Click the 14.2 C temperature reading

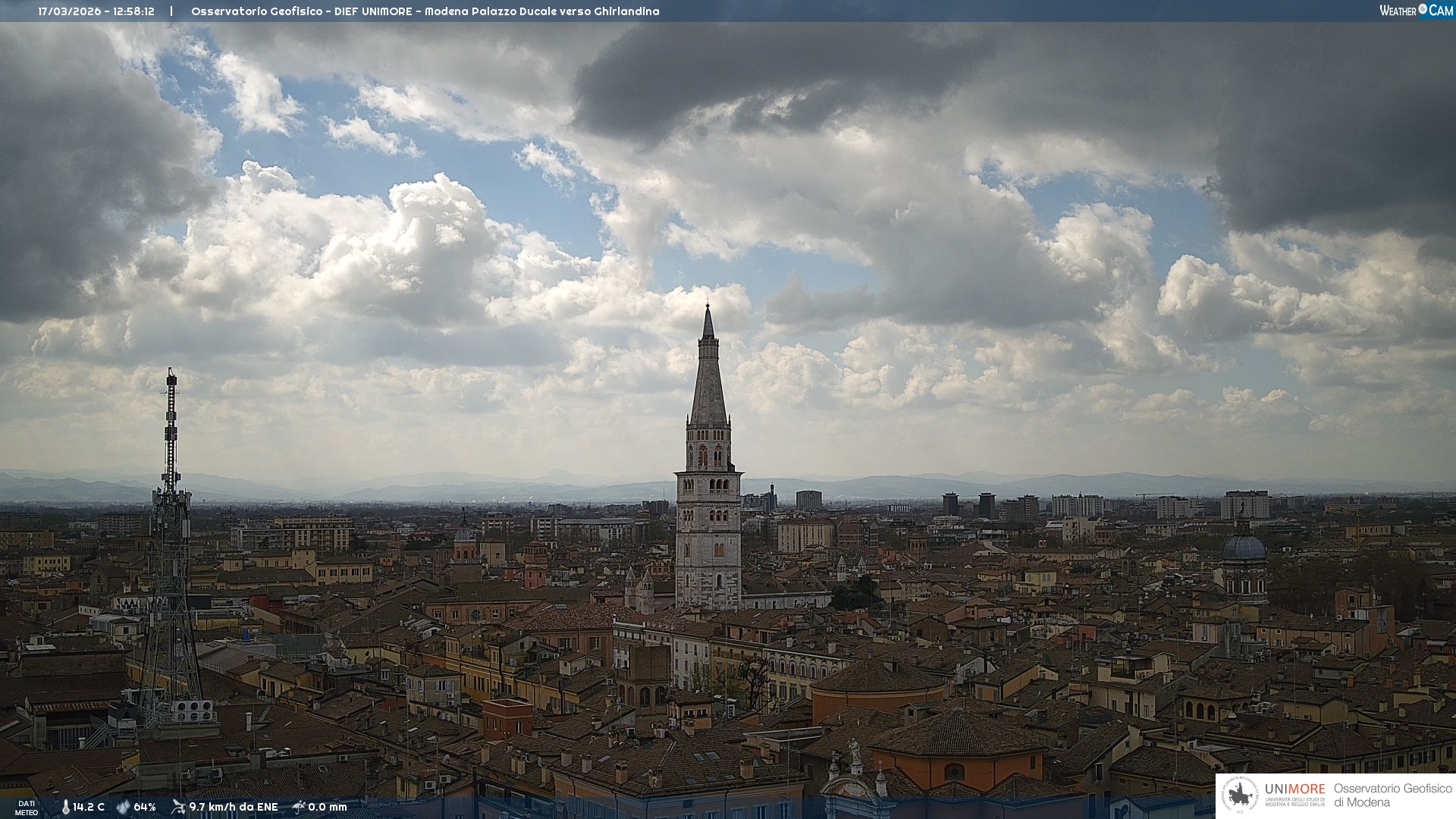tap(89, 807)
